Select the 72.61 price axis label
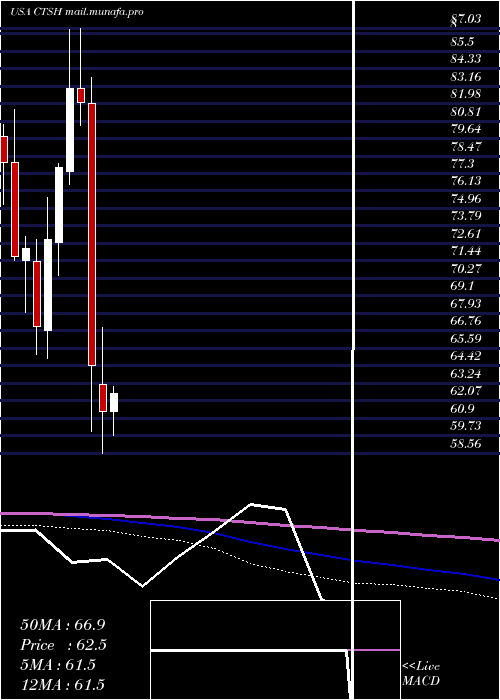500x700 pixels. click(466, 233)
